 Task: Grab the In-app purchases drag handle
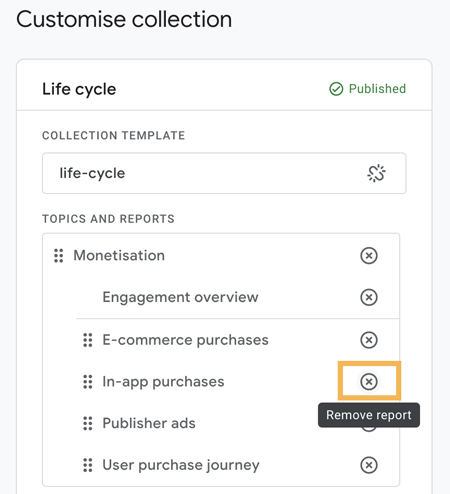coord(88,381)
